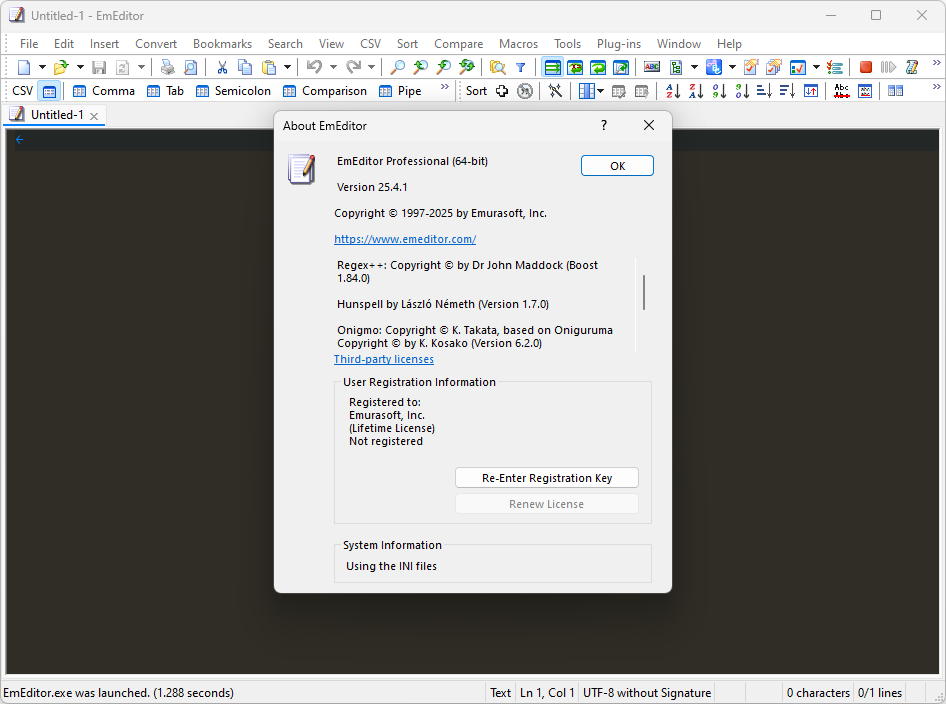The height and width of the screenshot is (704, 946).
Task: Click the Find in Files folder-magnifier icon
Action: point(498,67)
